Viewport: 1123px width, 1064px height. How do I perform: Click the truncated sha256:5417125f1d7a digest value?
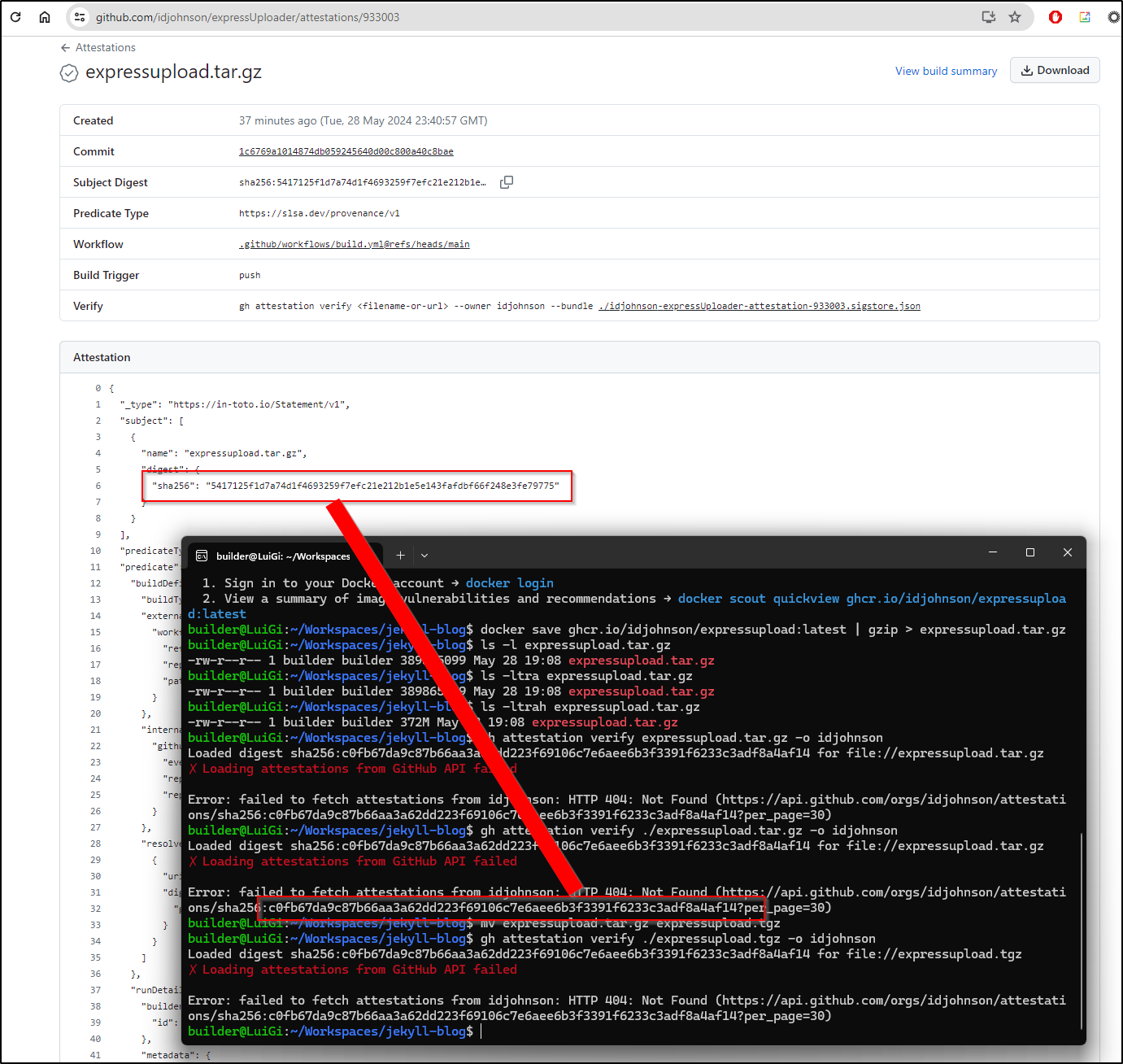[363, 182]
